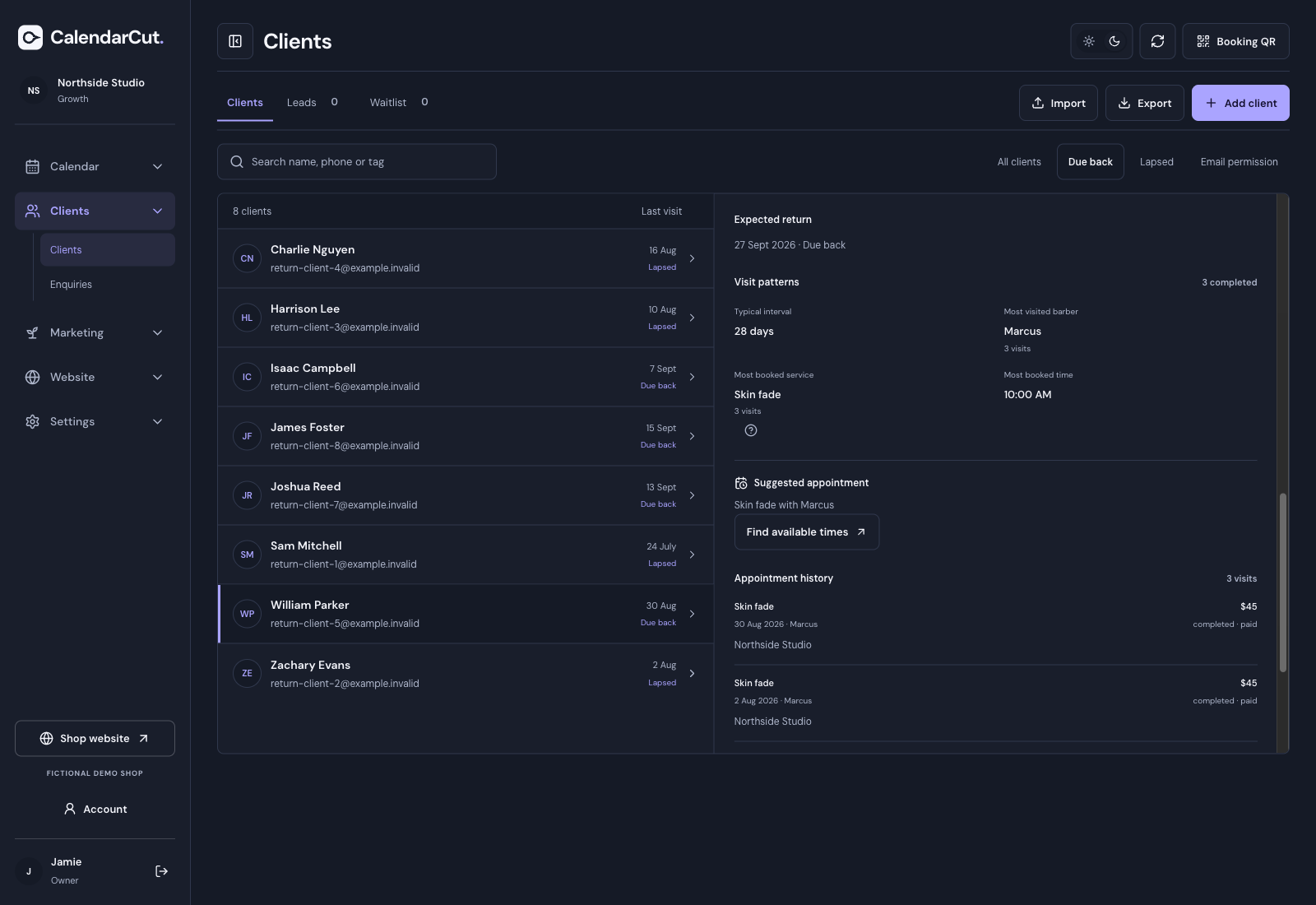Switch to dark theme moon icon

(1114, 41)
